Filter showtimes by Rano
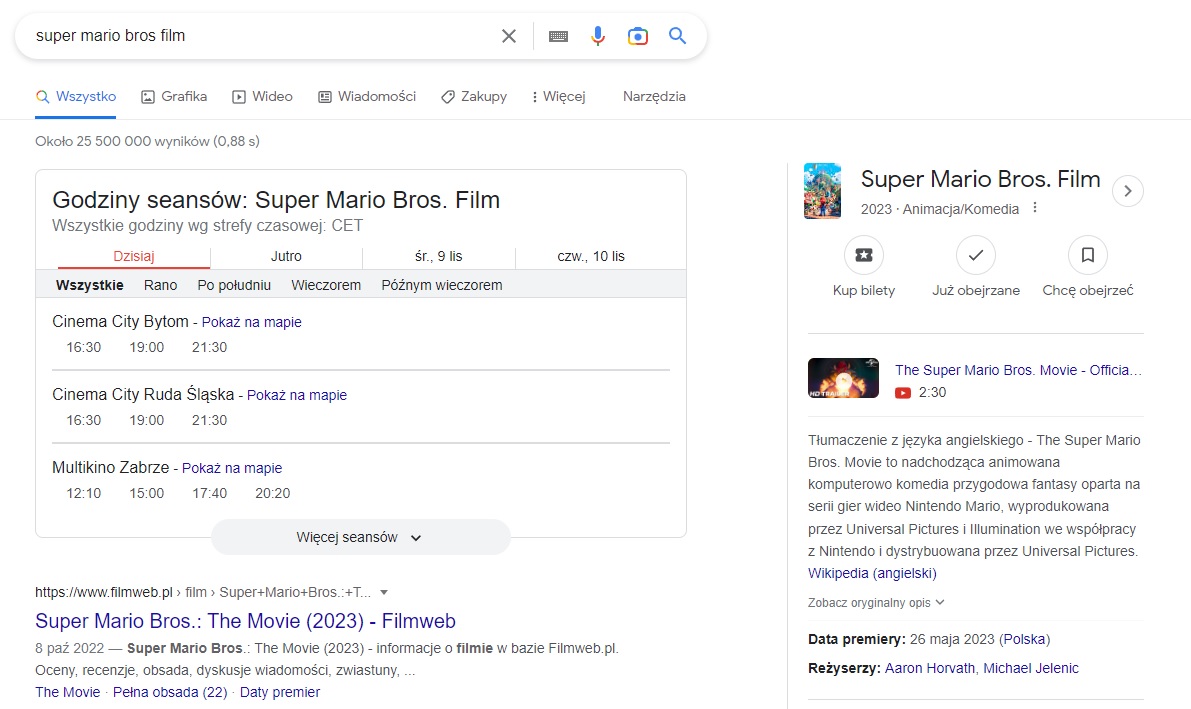Viewport: 1191px width, 709px height. coord(160,285)
